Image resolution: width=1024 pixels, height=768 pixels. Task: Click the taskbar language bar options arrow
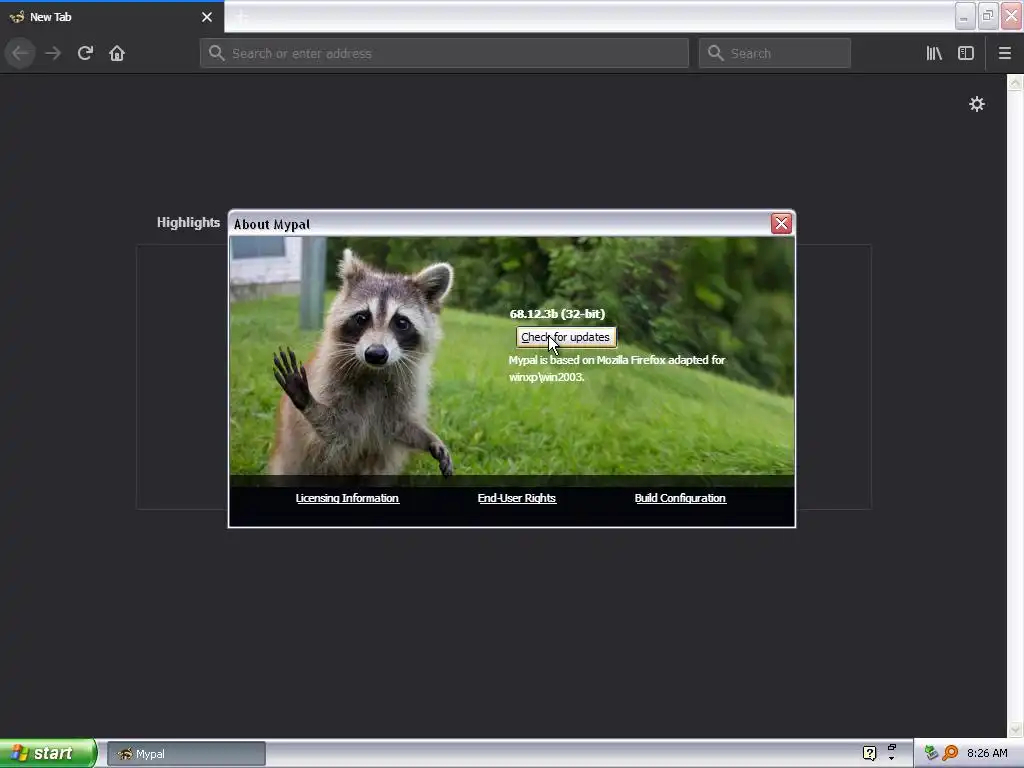click(x=891, y=758)
